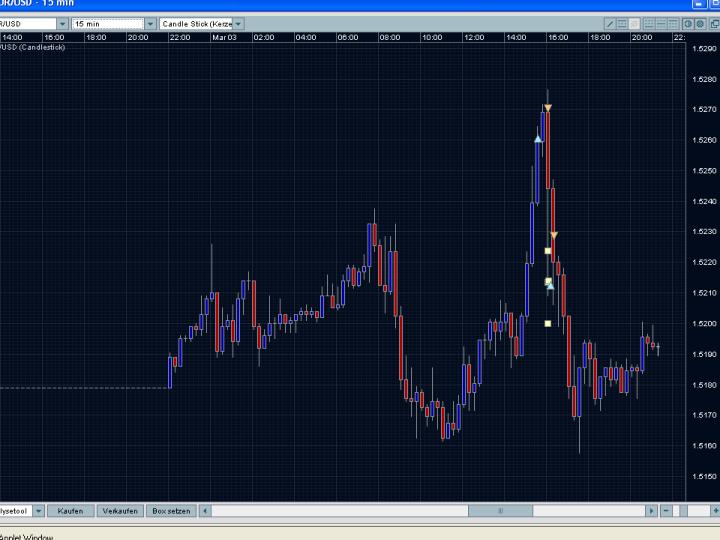Screen dimensions: 720x540
Task: Click the clock icon in the toolbar
Action: [687, 23]
